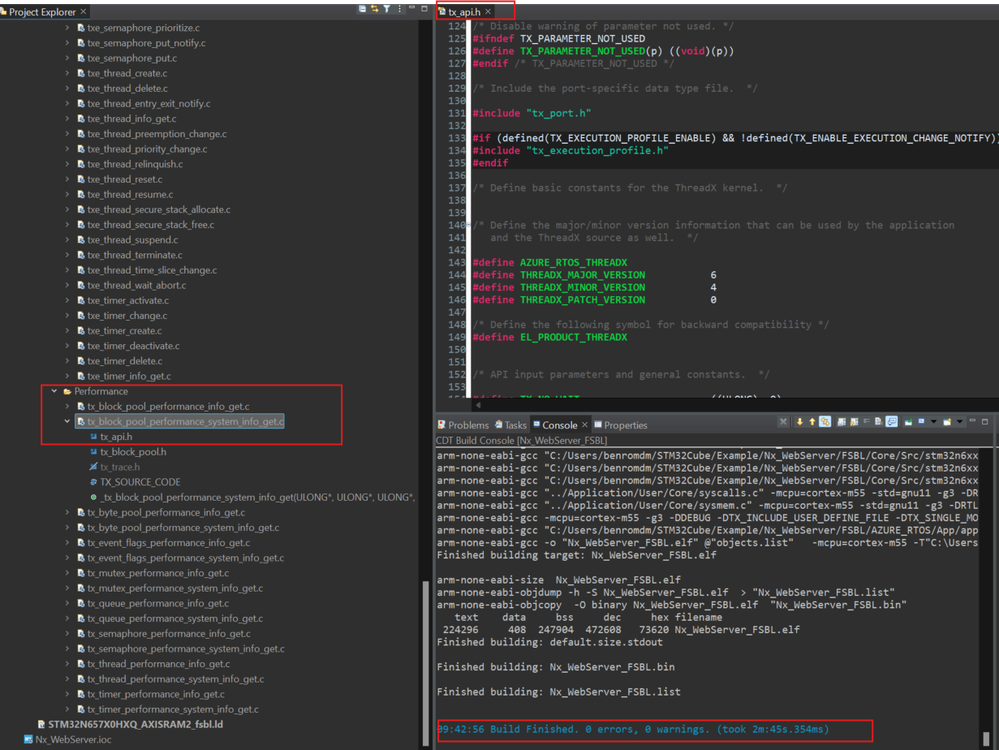Expand tx_mutex_performance_info_get.c node

point(67,573)
